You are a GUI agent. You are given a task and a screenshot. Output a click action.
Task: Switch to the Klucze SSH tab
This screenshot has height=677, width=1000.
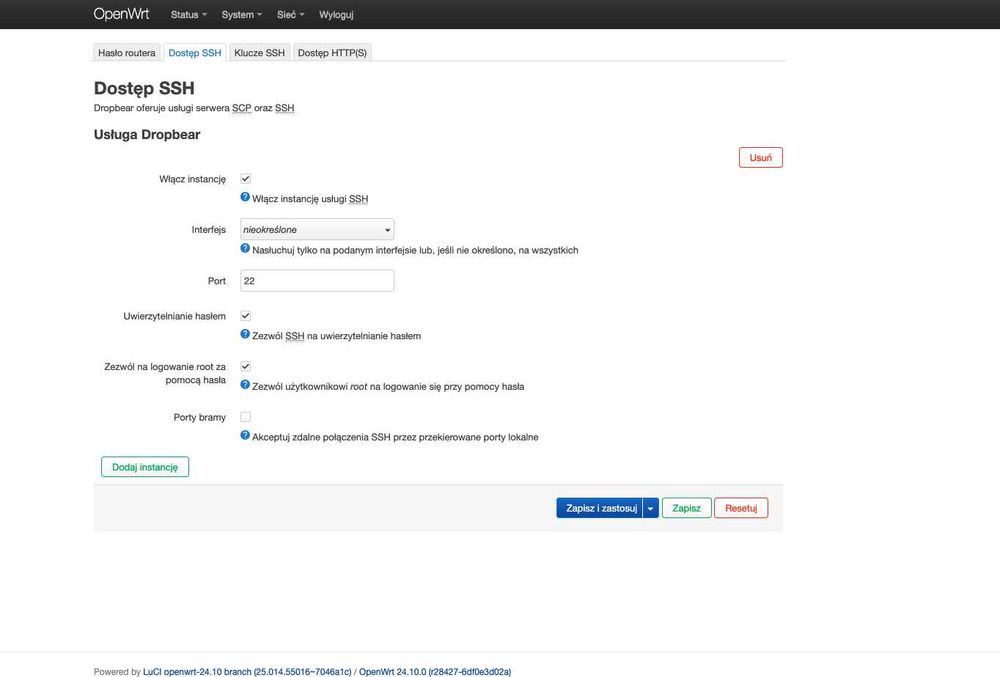259,53
